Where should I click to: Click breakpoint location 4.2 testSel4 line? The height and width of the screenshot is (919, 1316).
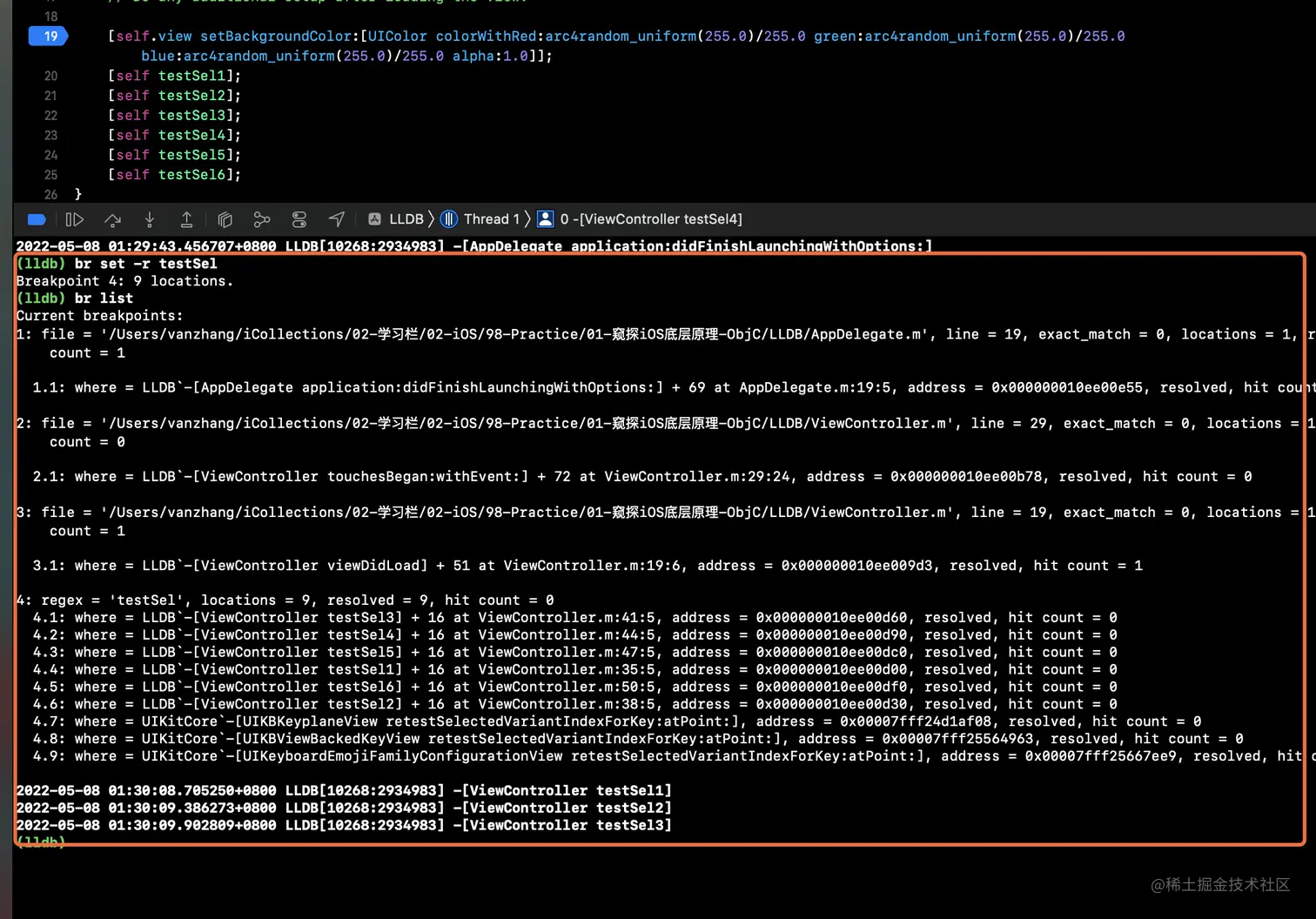coord(574,635)
